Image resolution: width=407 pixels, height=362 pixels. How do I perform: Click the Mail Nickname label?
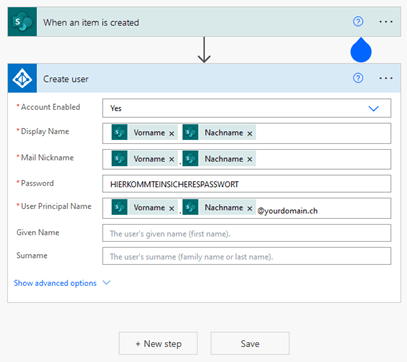click(x=47, y=157)
